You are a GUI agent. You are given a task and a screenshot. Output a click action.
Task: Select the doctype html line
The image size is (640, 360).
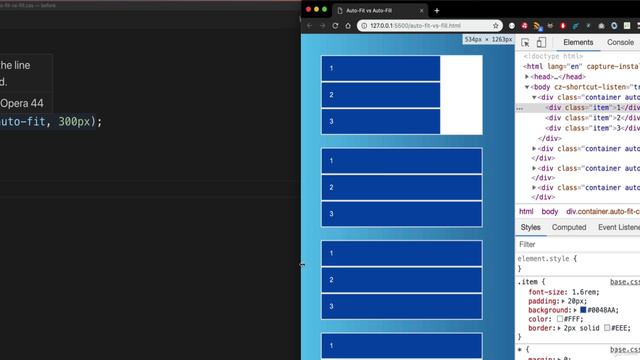(x=553, y=56)
